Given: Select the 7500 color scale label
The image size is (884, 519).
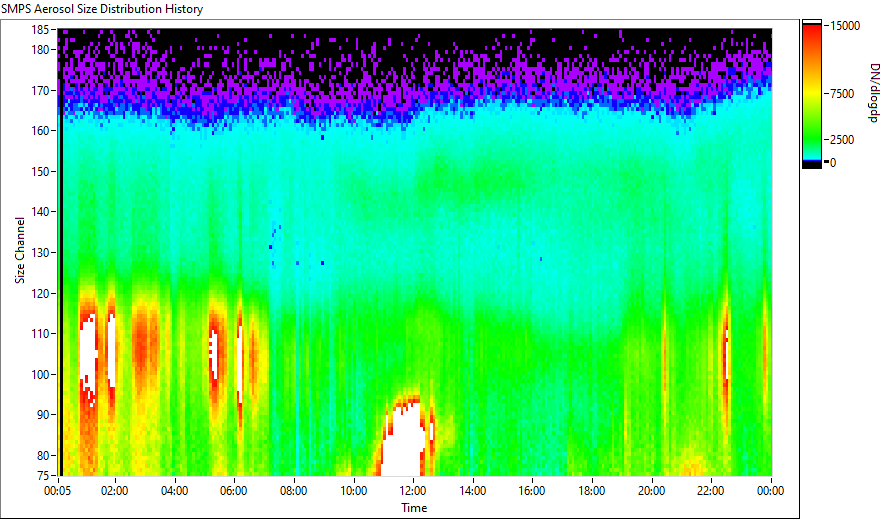Looking at the screenshot, I should (842, 94).
